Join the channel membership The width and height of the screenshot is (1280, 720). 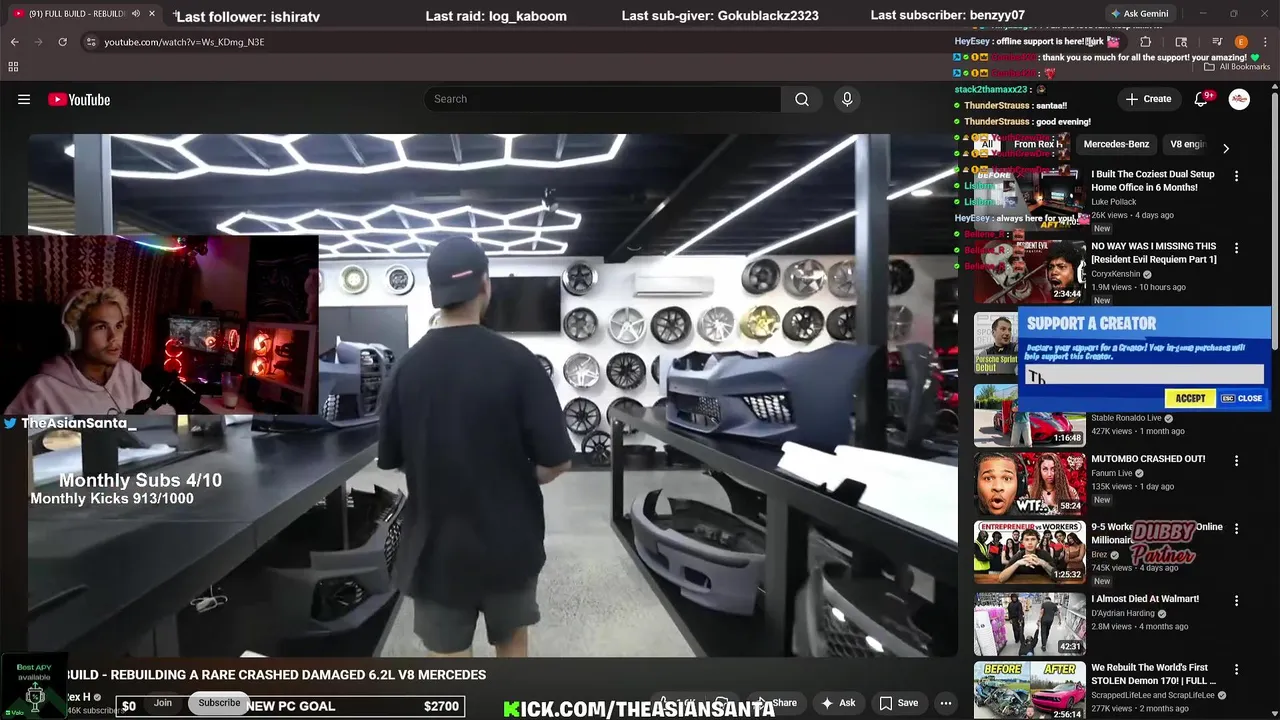coord(163,703)
